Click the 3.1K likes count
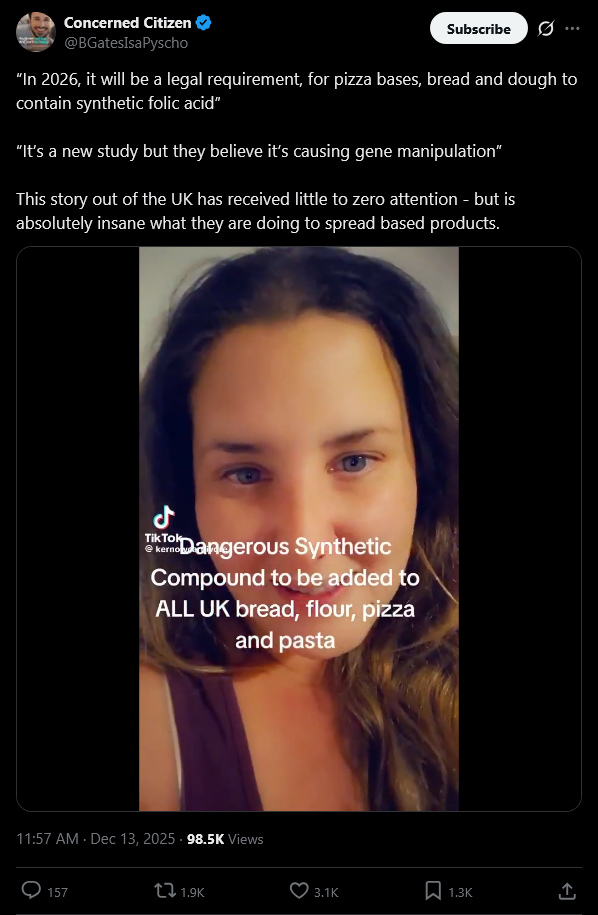598x915 pixels. [326, 892]
